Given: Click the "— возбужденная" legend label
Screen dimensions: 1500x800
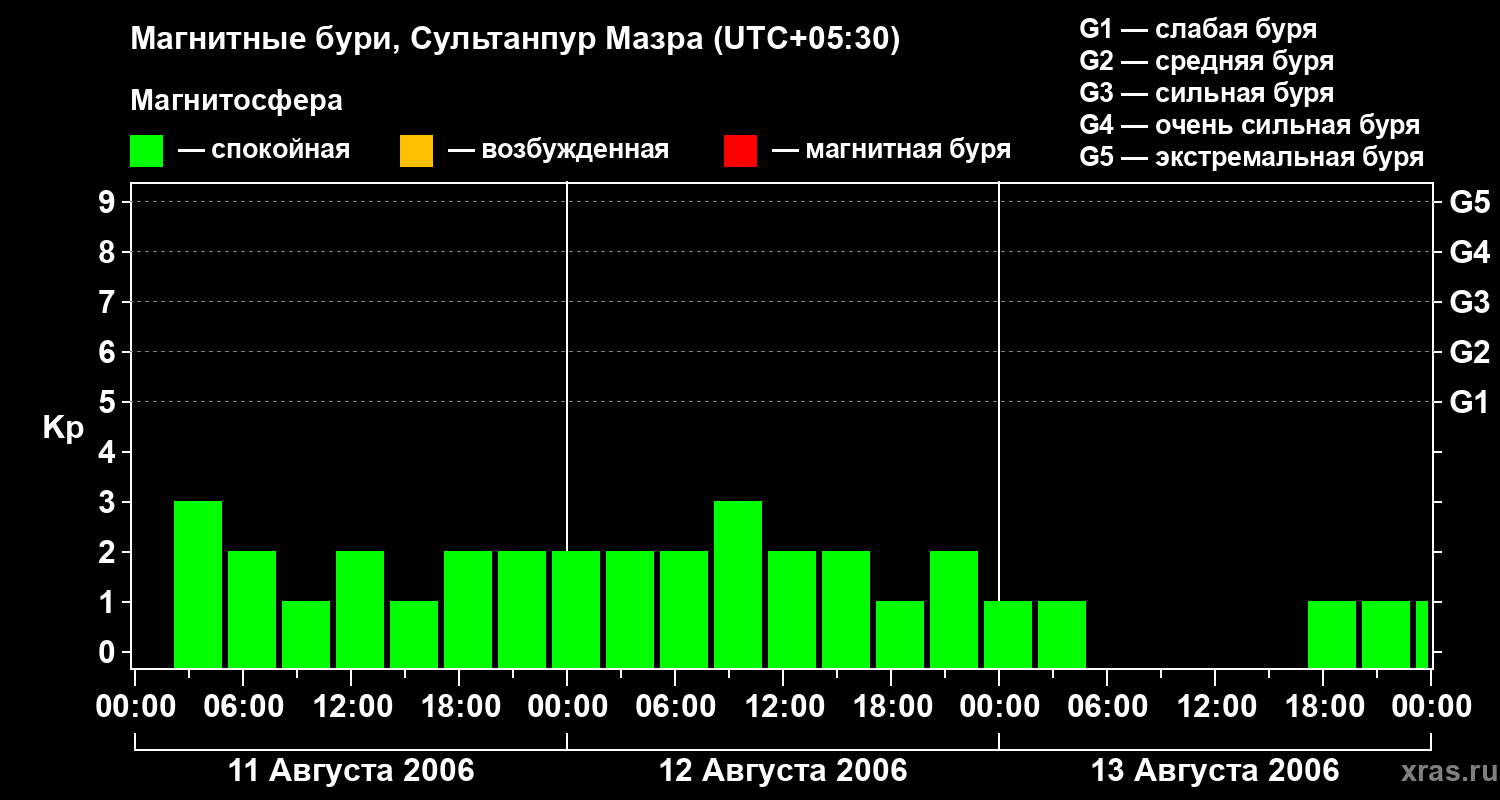Looking at the screenshot, I should click(x=558, y=151).
